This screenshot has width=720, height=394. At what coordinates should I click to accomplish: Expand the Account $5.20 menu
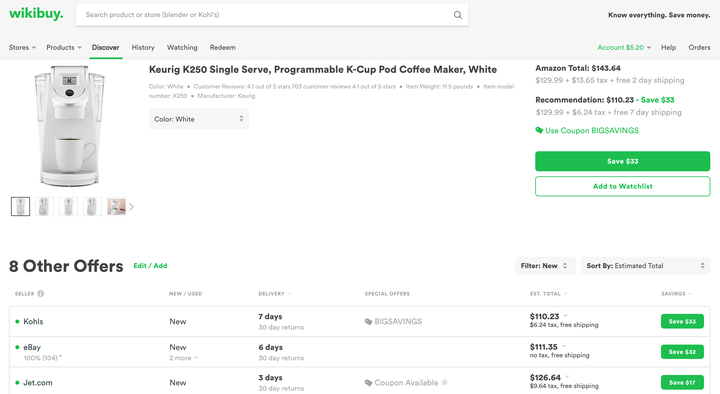click(624, 47)
